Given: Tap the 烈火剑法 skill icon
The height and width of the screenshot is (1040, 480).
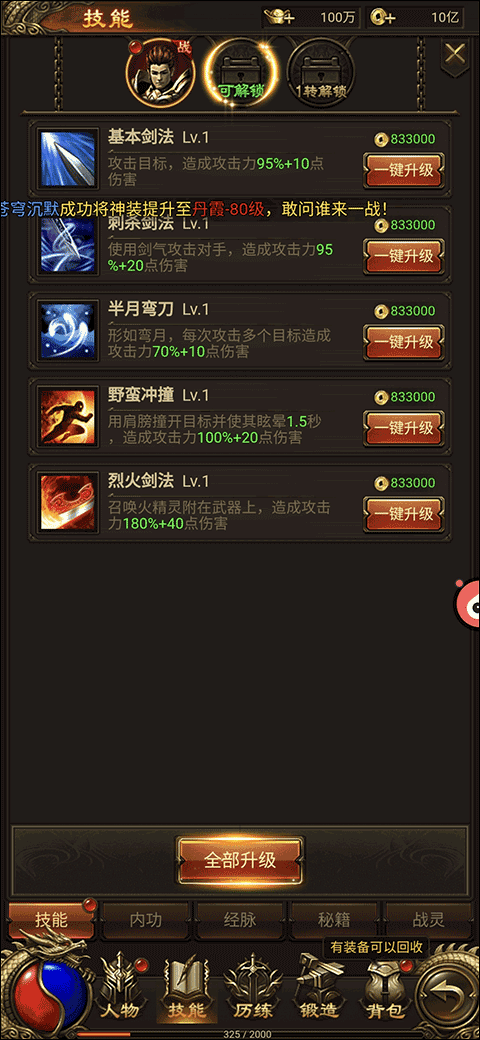Looking at the screenshot, I should click(x=67, y=503).
